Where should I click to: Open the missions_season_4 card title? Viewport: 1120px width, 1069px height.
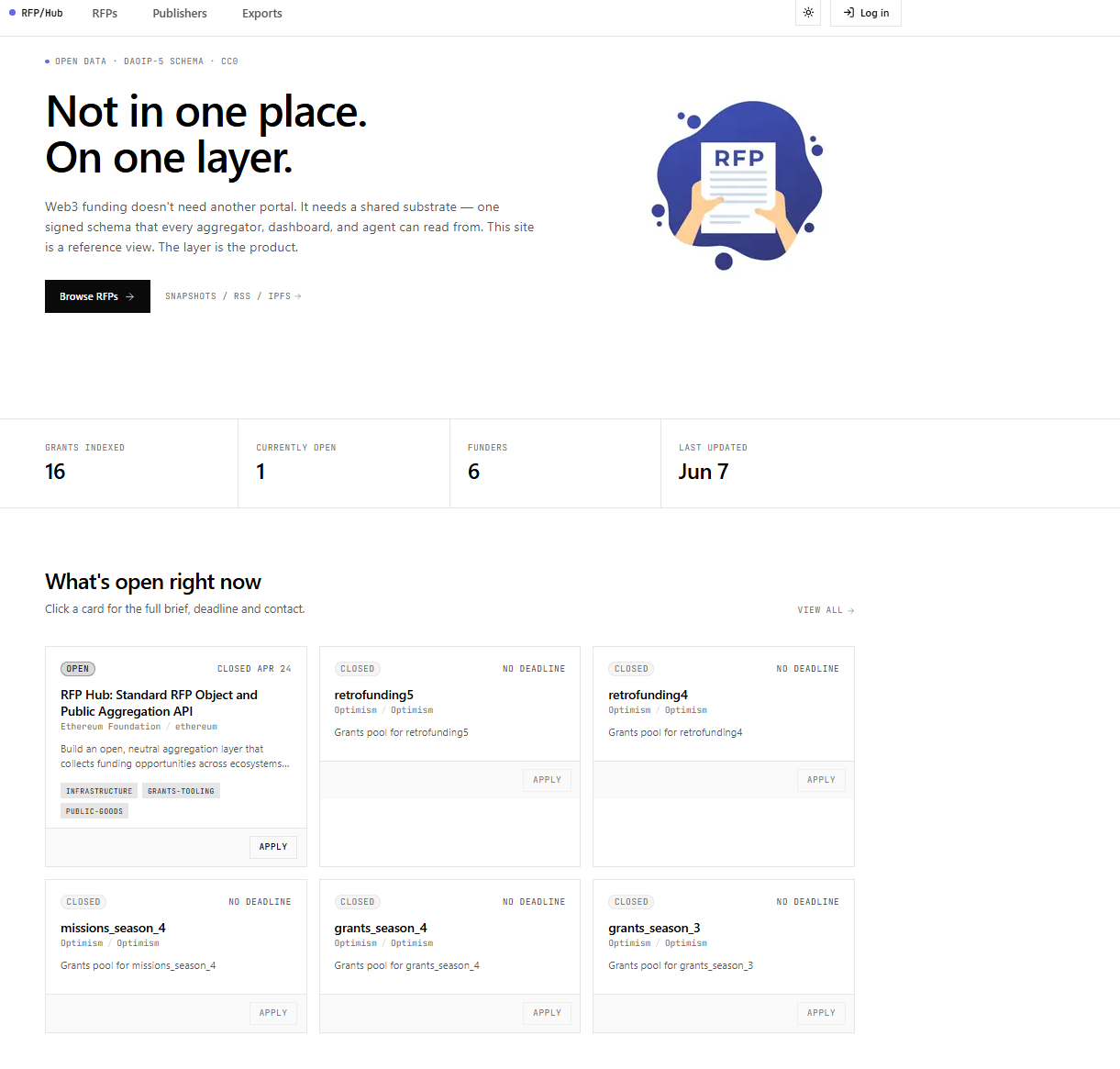tap(113, 928)
